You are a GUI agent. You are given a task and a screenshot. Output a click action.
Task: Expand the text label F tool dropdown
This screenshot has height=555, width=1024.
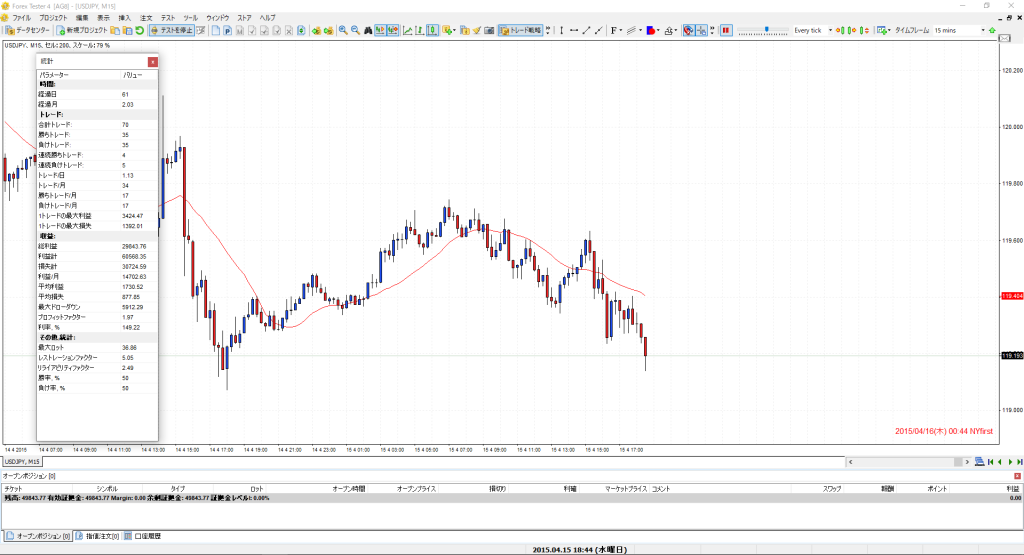coord(624,31)
